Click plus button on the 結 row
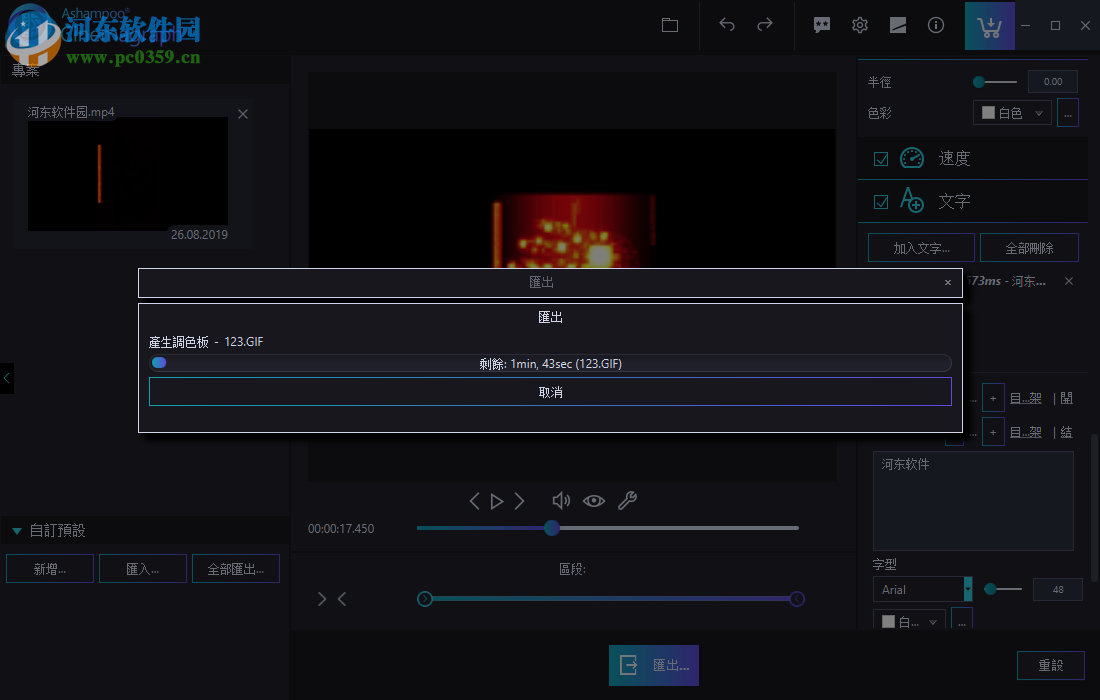The width and height of the screenshot is (1100, 700). [x=993, y=432]
